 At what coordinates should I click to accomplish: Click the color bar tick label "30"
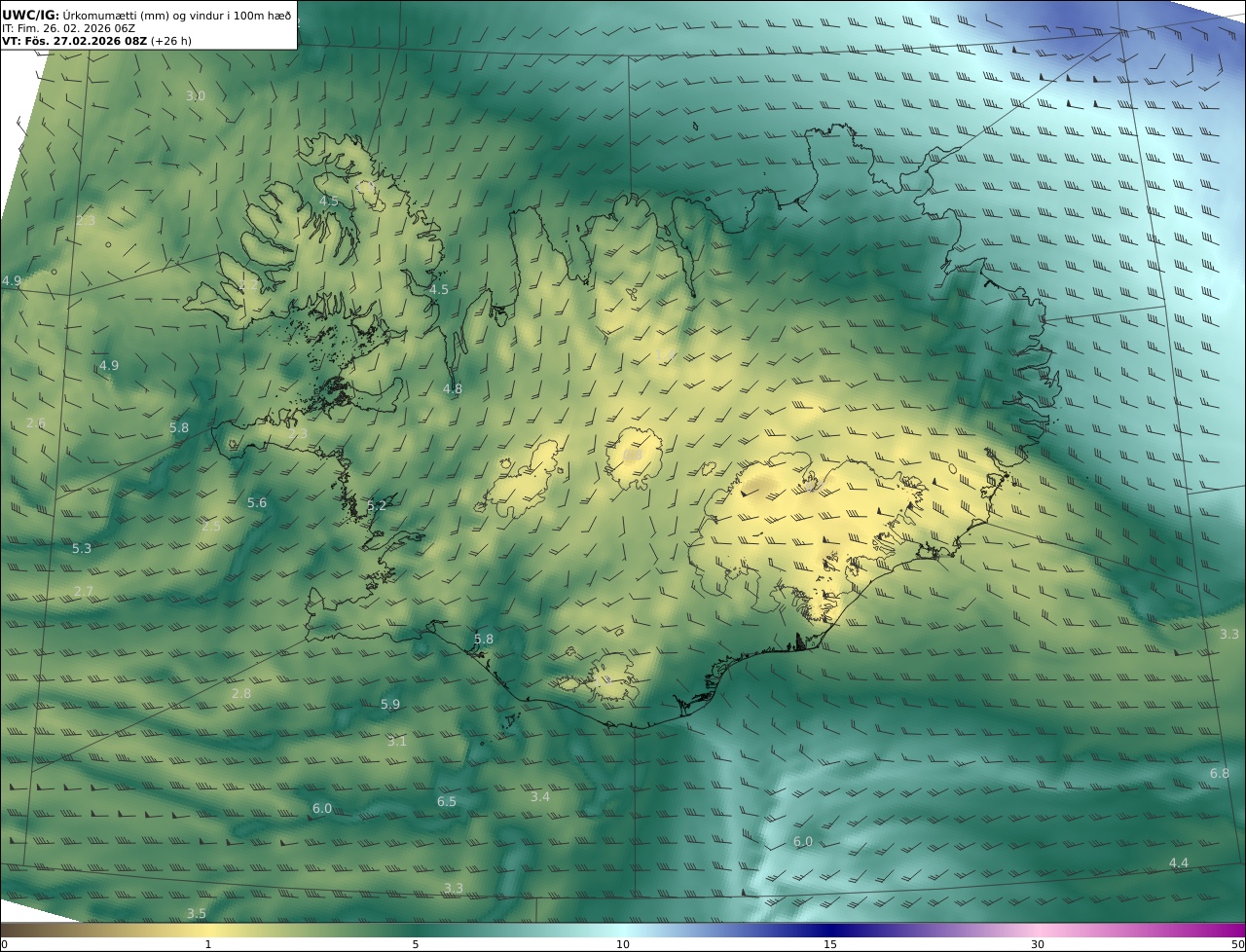[x=1038, y=944]
